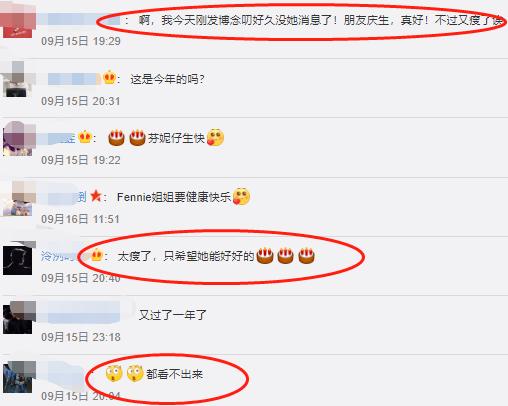The height and width of the screenshot is (406, 508).
Task: Click first surprised emoji before "都看不出来"
Action: click(x=114, y=373)
